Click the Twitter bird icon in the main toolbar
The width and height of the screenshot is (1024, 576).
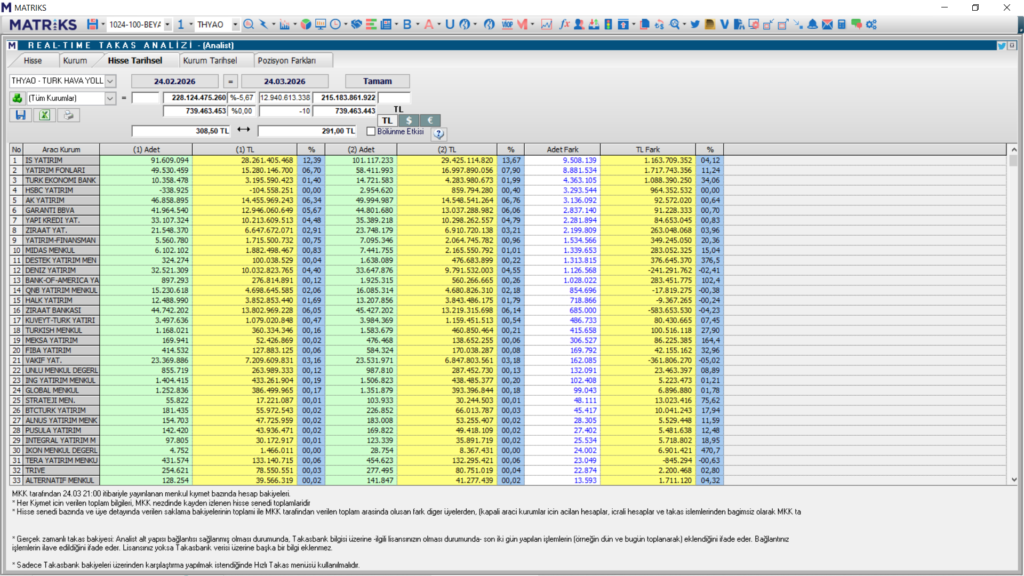695,24
